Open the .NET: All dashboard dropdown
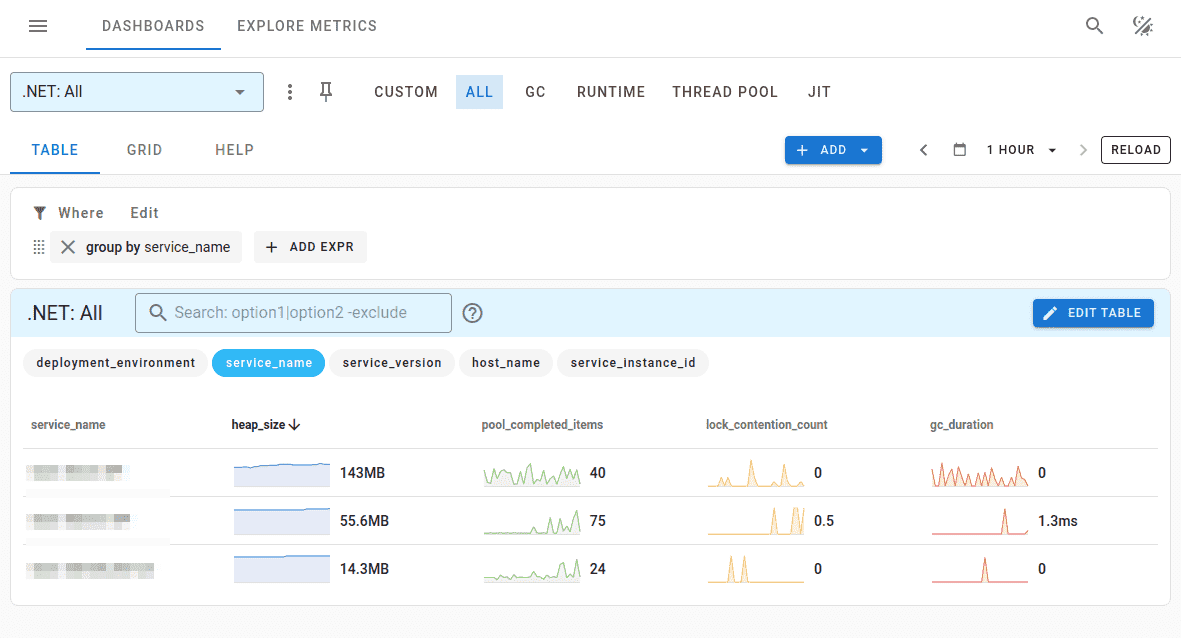 (136, 91)
